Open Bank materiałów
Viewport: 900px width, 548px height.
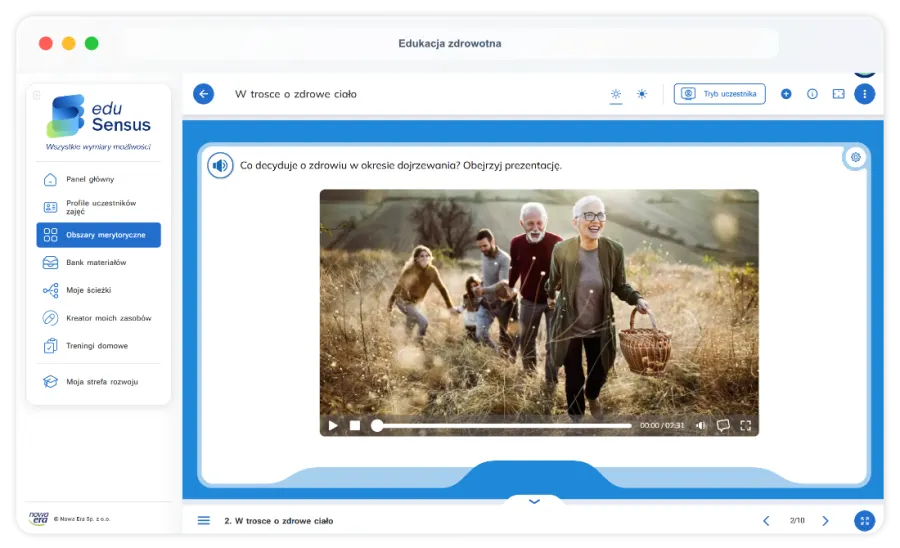coord(98,263)
